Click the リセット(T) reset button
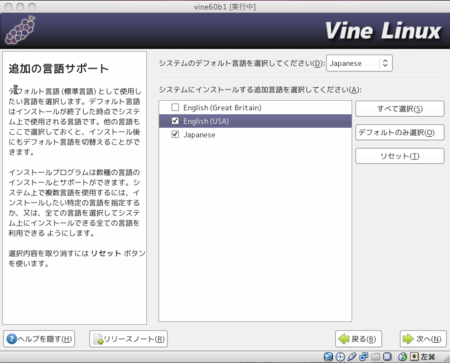Image resolution: width=450 pixels, height=363 pixels. [400, 156]
